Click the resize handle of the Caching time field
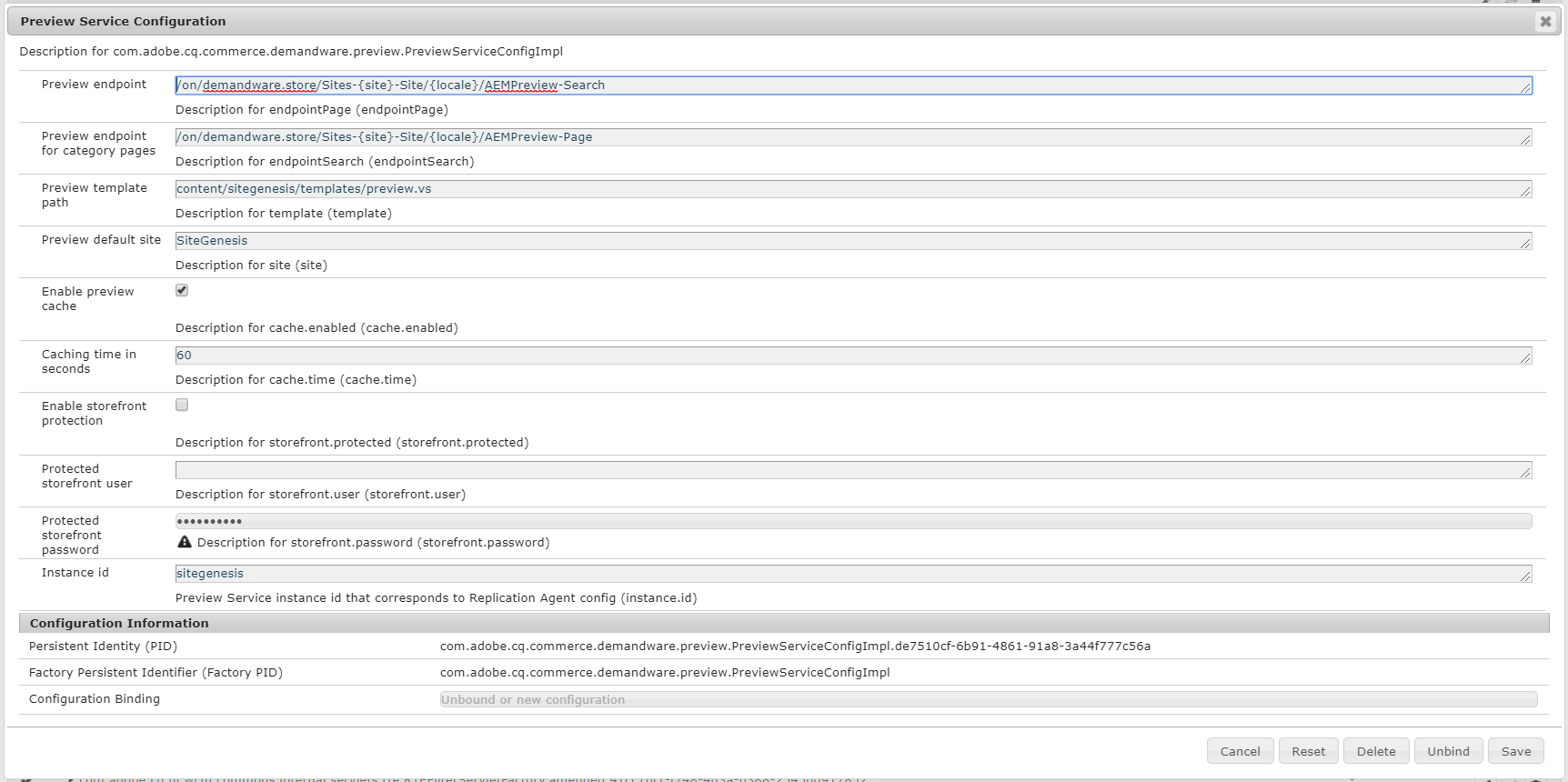Viewport: 1568px width, 782px height. point(1525,357)
